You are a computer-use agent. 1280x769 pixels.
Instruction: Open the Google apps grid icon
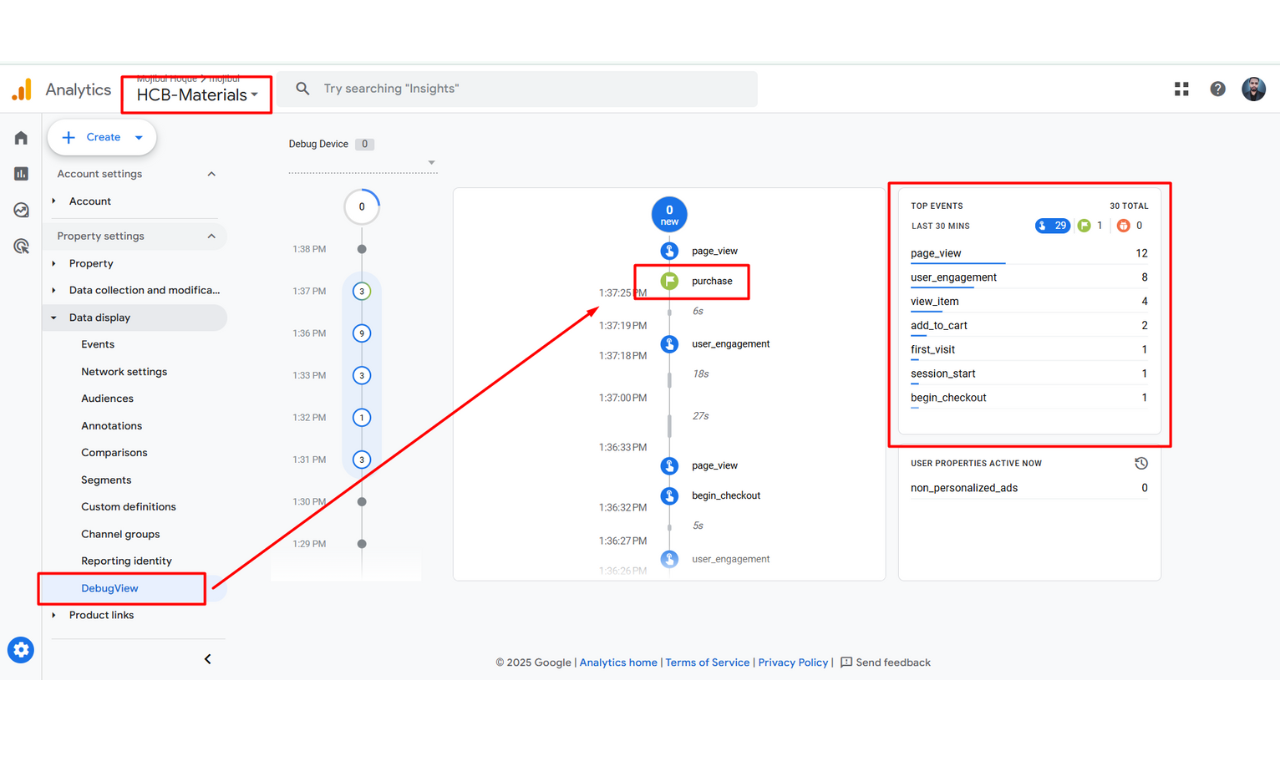tap(1181, 89)
